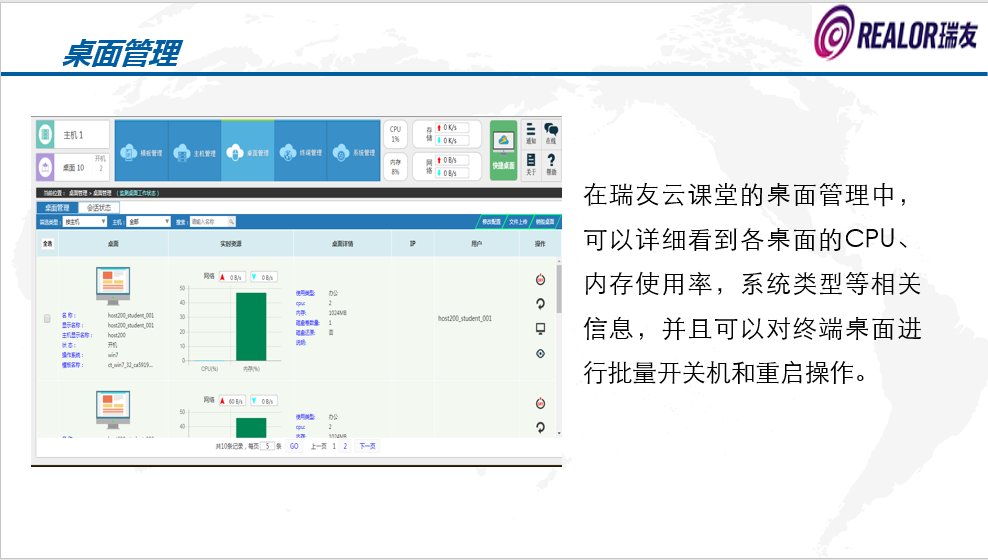Open 模板管理 template management module
Viewport: 988px width, 560px height.
click(x=141, y=152)
